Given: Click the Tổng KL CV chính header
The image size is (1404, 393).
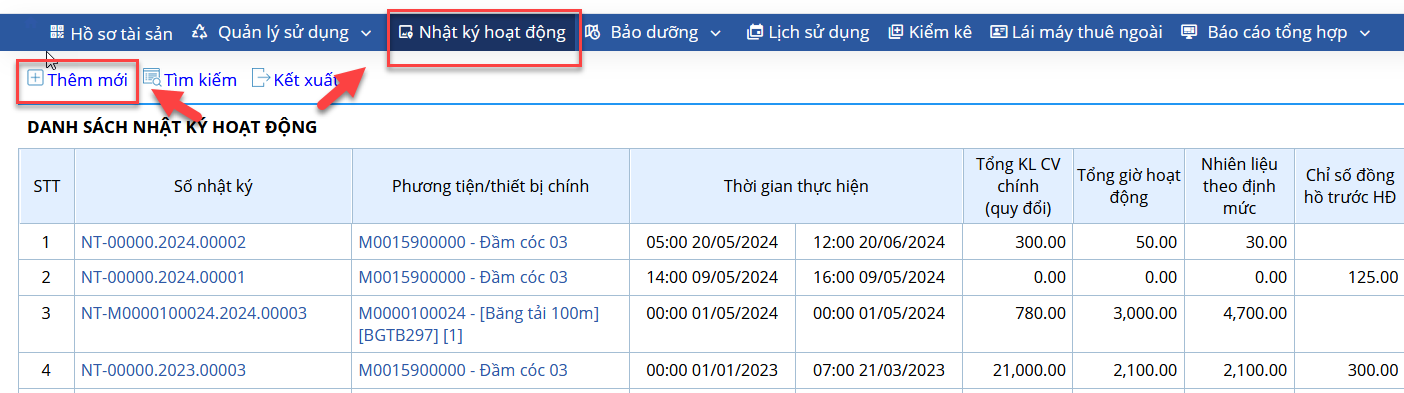Looking at the screenshot, I should click(1018, 186).
